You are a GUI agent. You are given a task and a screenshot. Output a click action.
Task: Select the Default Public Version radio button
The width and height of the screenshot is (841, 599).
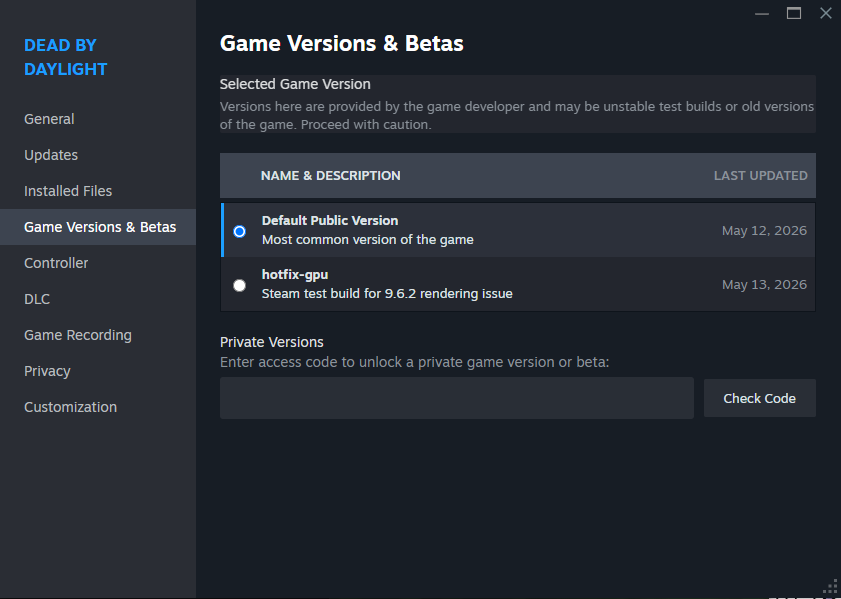pyautogui.click(x=240, y=231)
